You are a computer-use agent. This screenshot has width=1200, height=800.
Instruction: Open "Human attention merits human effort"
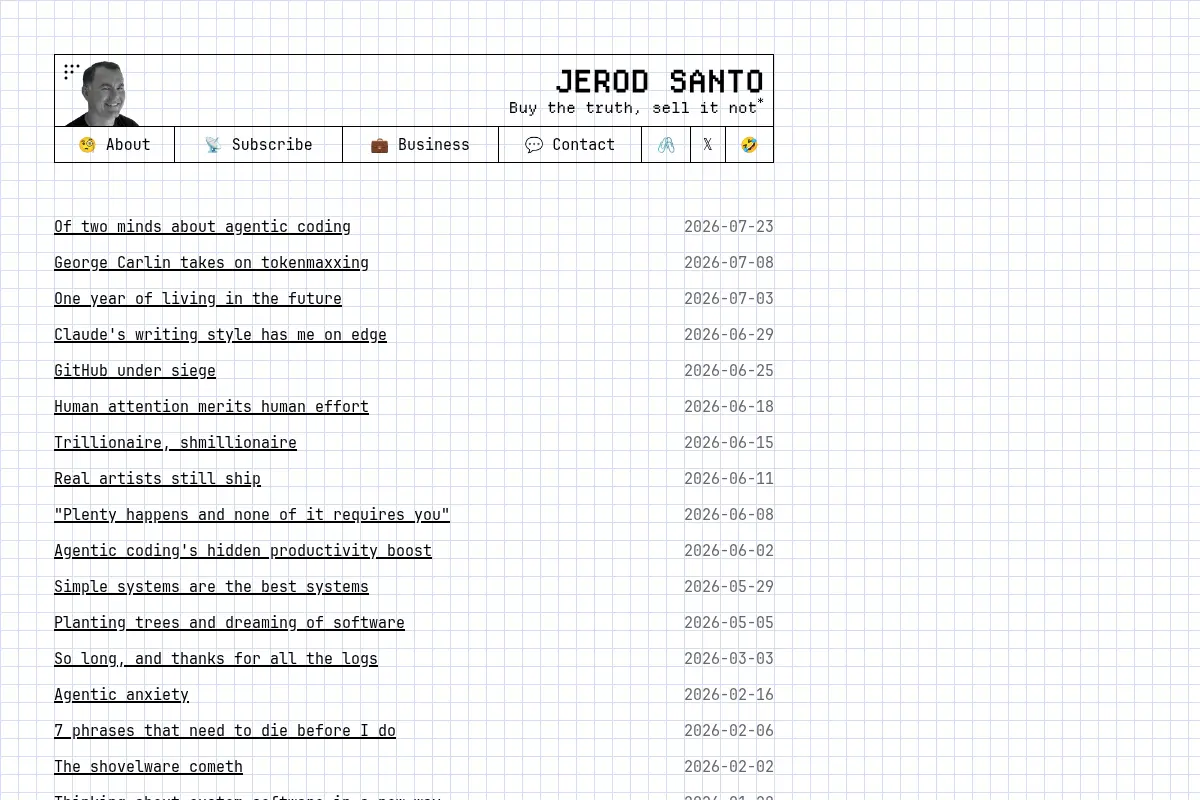pos(211,407)
